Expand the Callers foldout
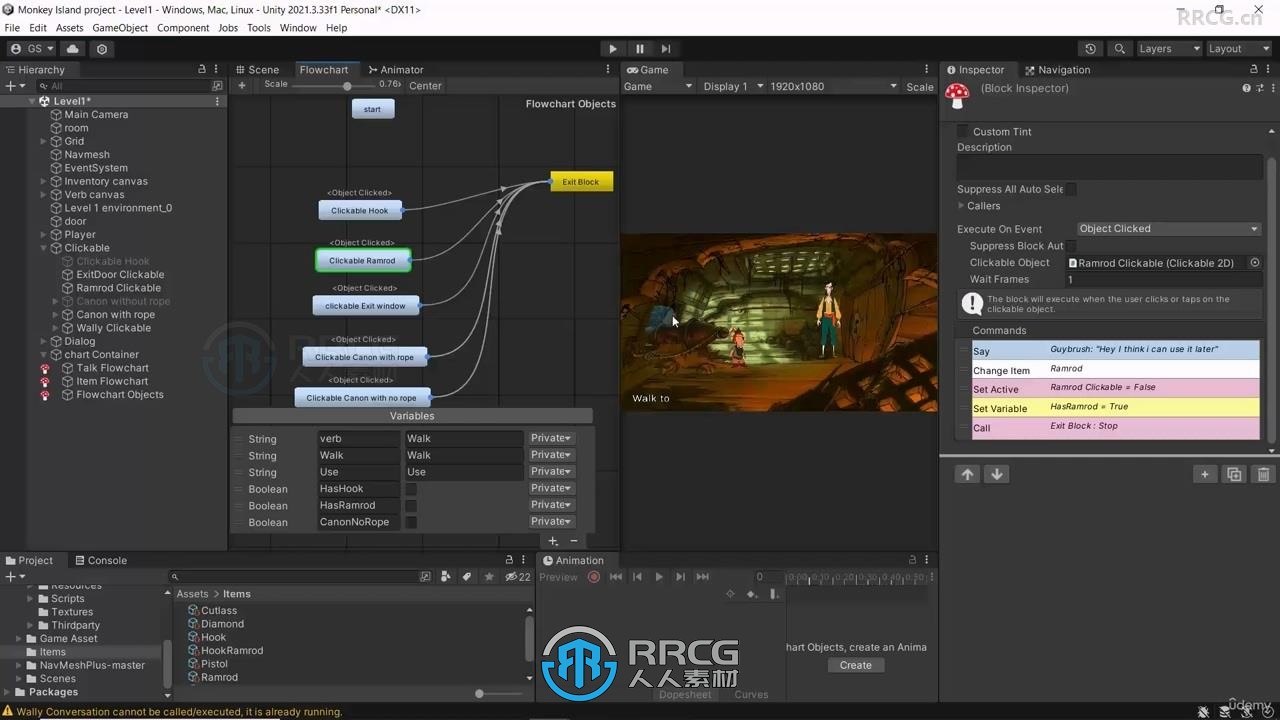Screen dimensions: 1280x720 click(961, 206)
